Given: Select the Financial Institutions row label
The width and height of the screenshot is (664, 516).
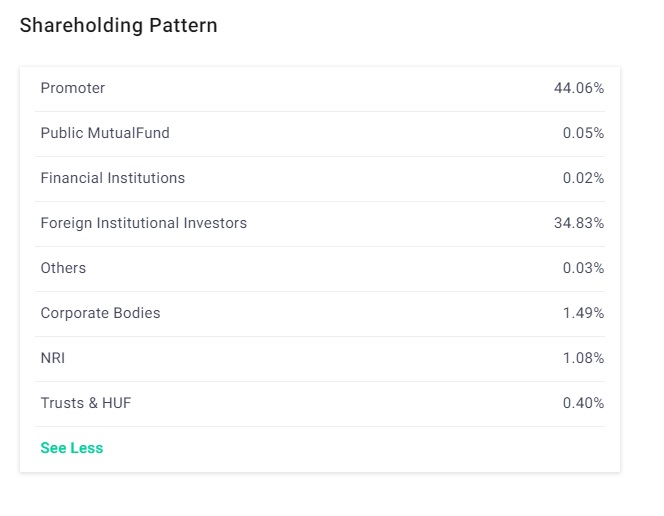Looking at the screenshot, I should (x=112, y=178).
